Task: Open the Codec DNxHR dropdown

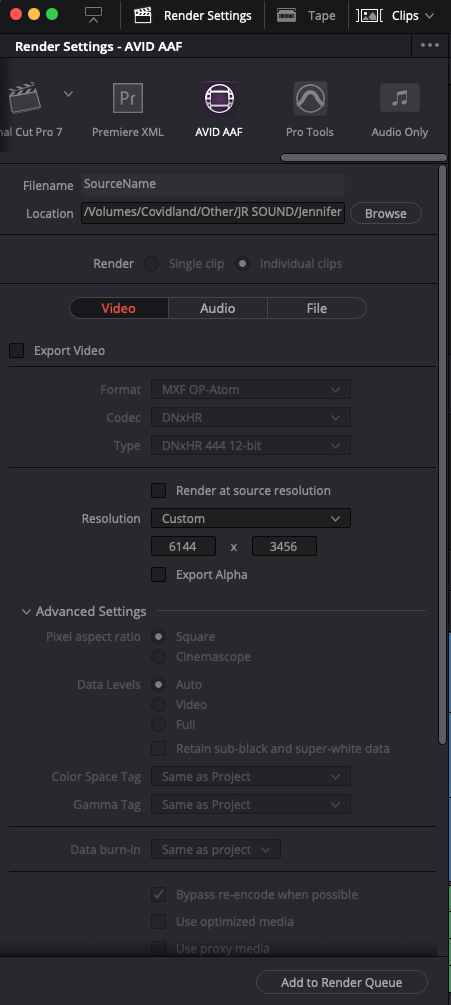Action: click(250, 417)
